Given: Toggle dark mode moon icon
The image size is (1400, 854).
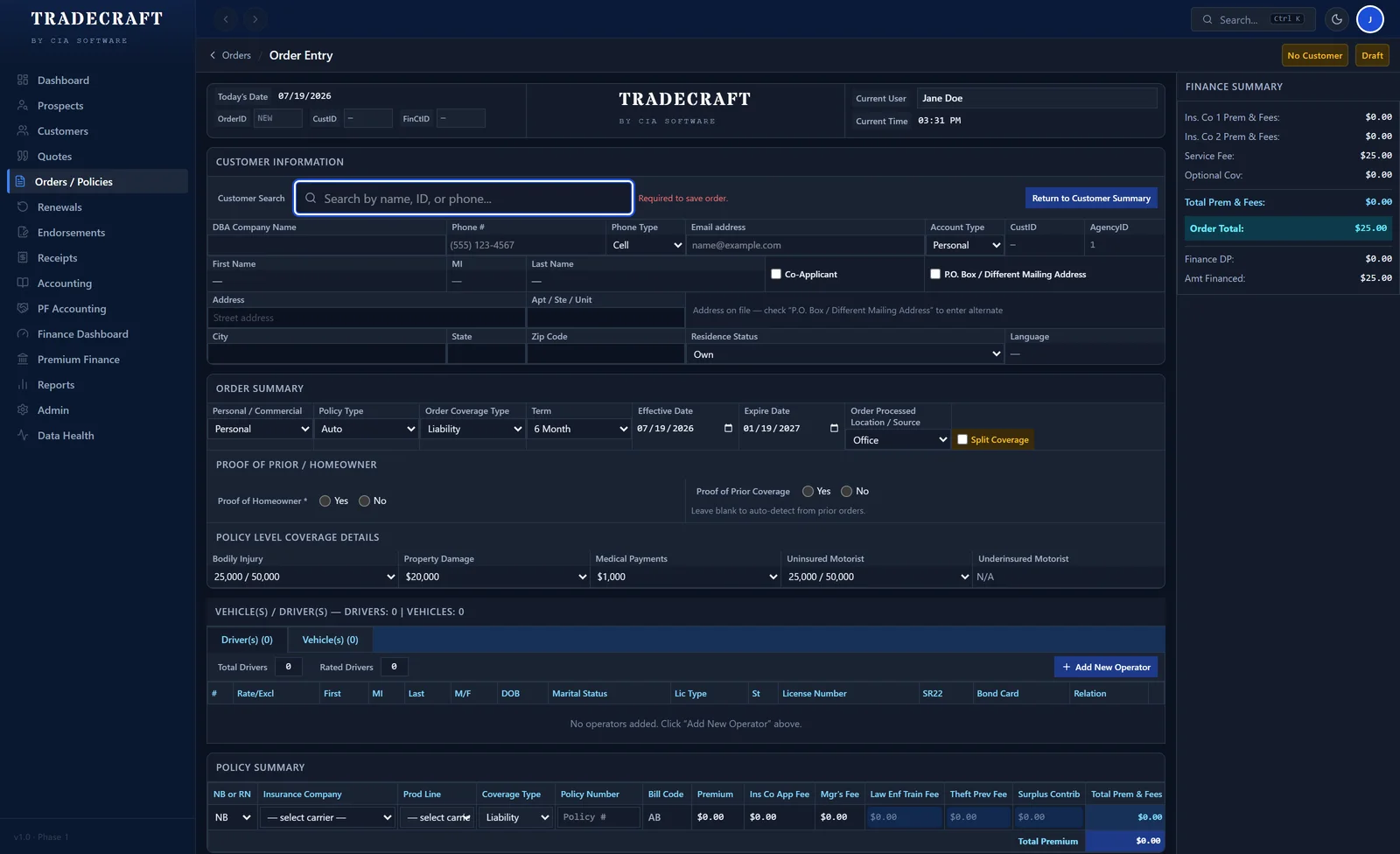Looking at the screenshot, I should tap(1337, 18).
